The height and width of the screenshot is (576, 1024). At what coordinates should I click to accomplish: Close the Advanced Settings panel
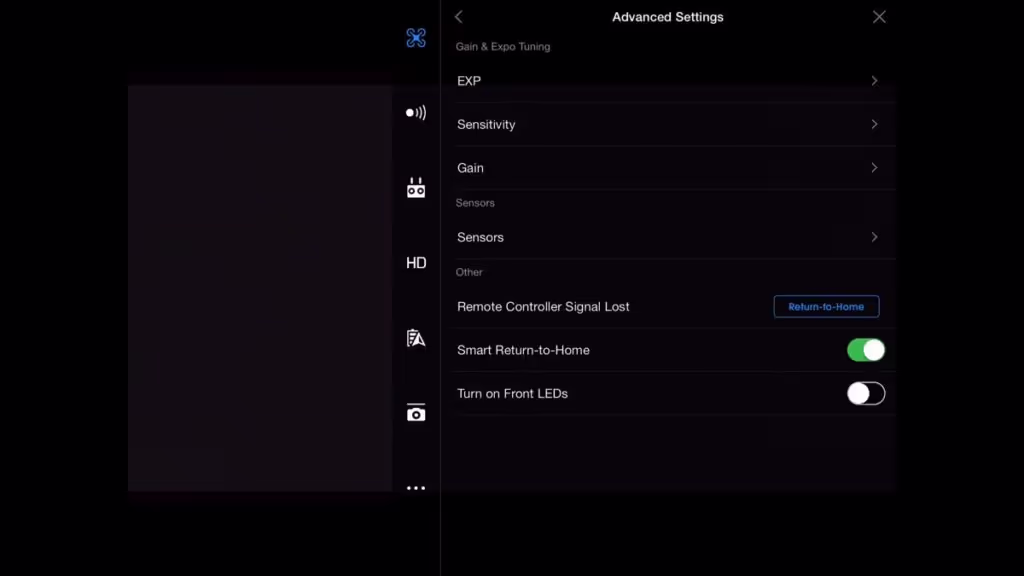[x=879, y=17]
